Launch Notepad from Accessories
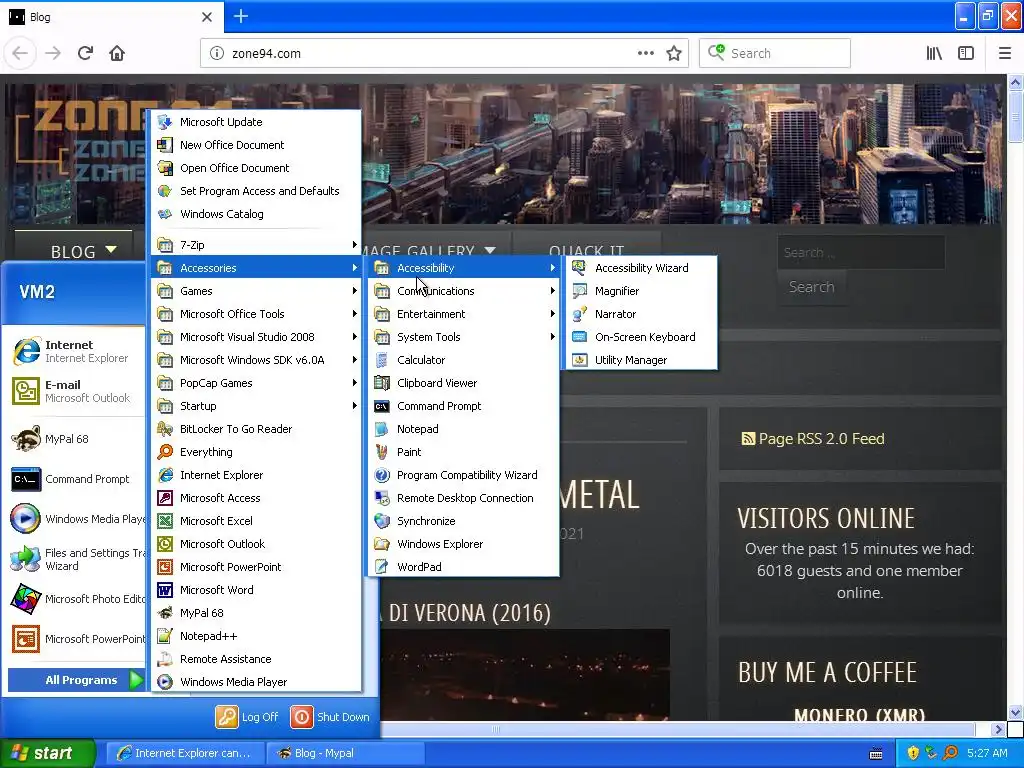This screenshot has height=768, width=1024. tap(464, 429)
